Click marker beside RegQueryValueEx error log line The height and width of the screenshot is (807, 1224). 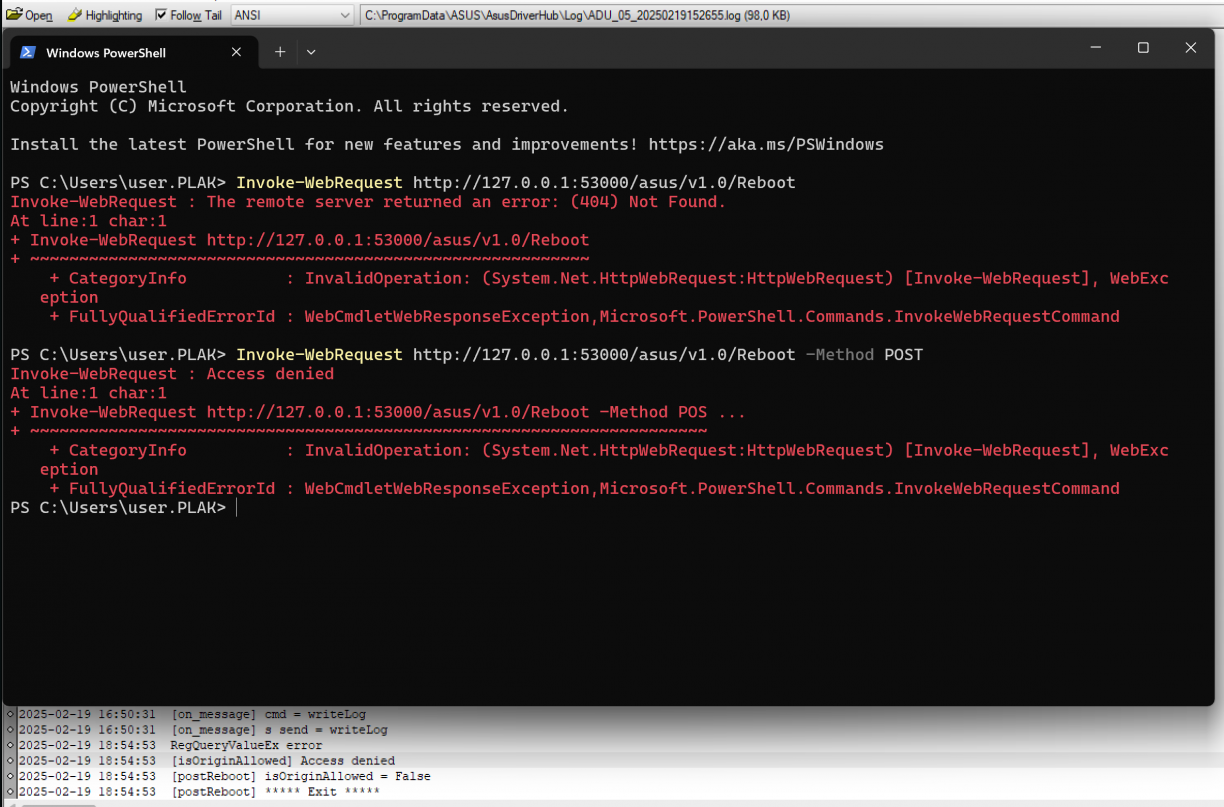click(x=11, y=745)
